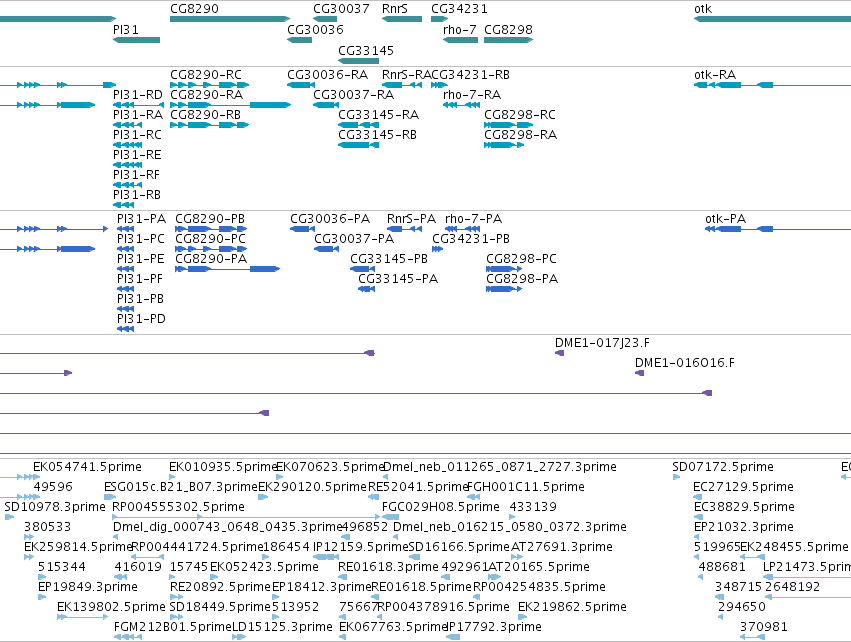Click protein CG8298-PC
This screenshot has height=642, width=851.
tap(504, 269)
